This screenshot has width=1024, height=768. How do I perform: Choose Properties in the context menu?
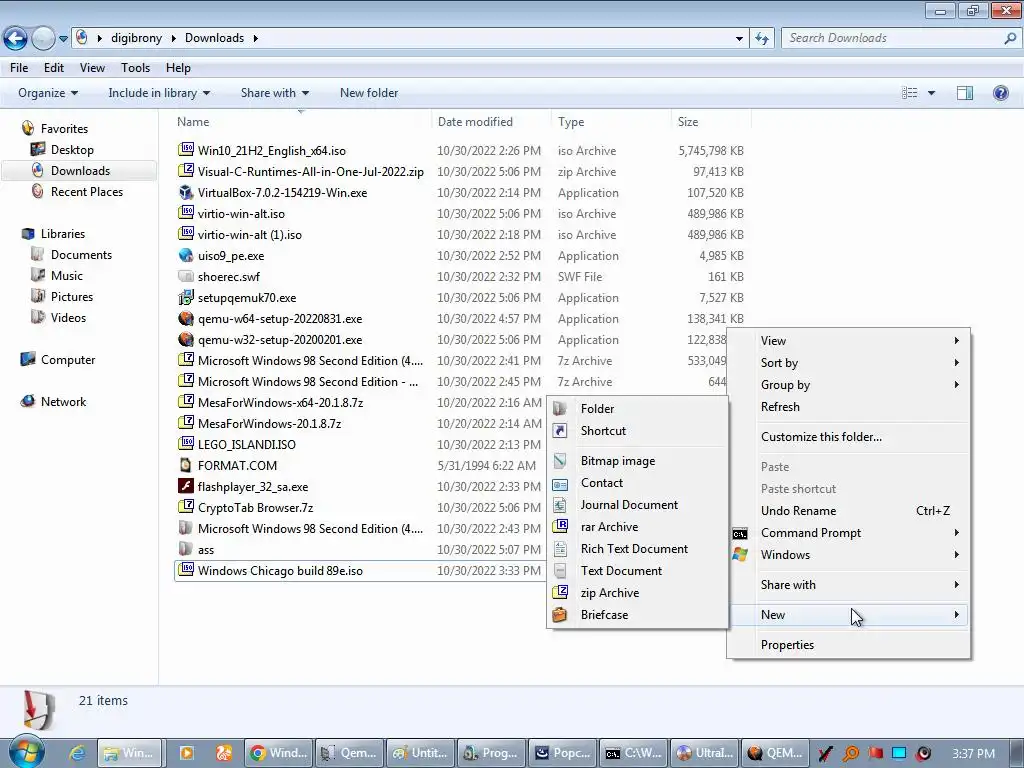click(849, 645)
